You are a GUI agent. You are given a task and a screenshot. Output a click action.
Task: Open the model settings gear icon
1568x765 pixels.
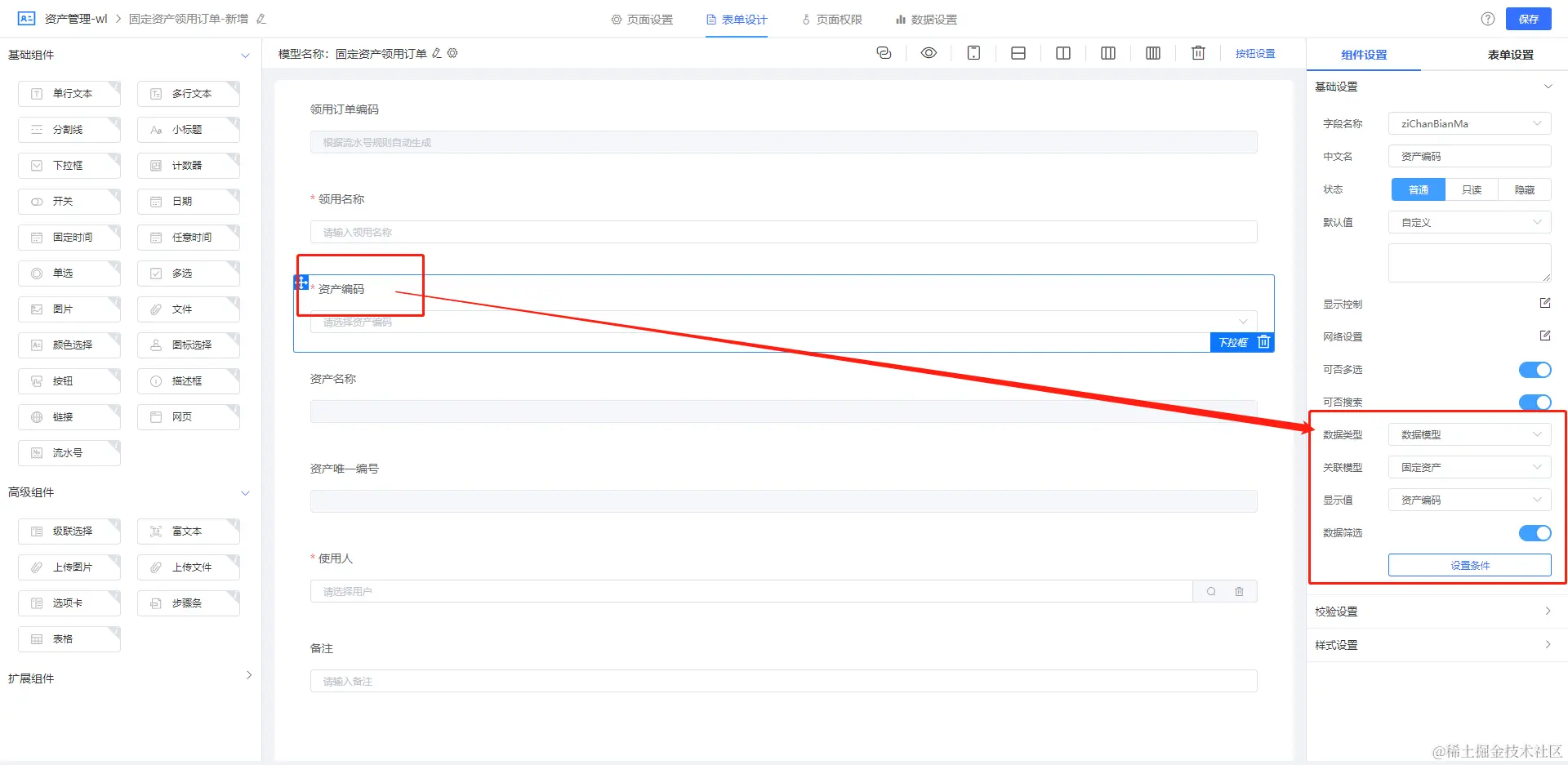452,53
